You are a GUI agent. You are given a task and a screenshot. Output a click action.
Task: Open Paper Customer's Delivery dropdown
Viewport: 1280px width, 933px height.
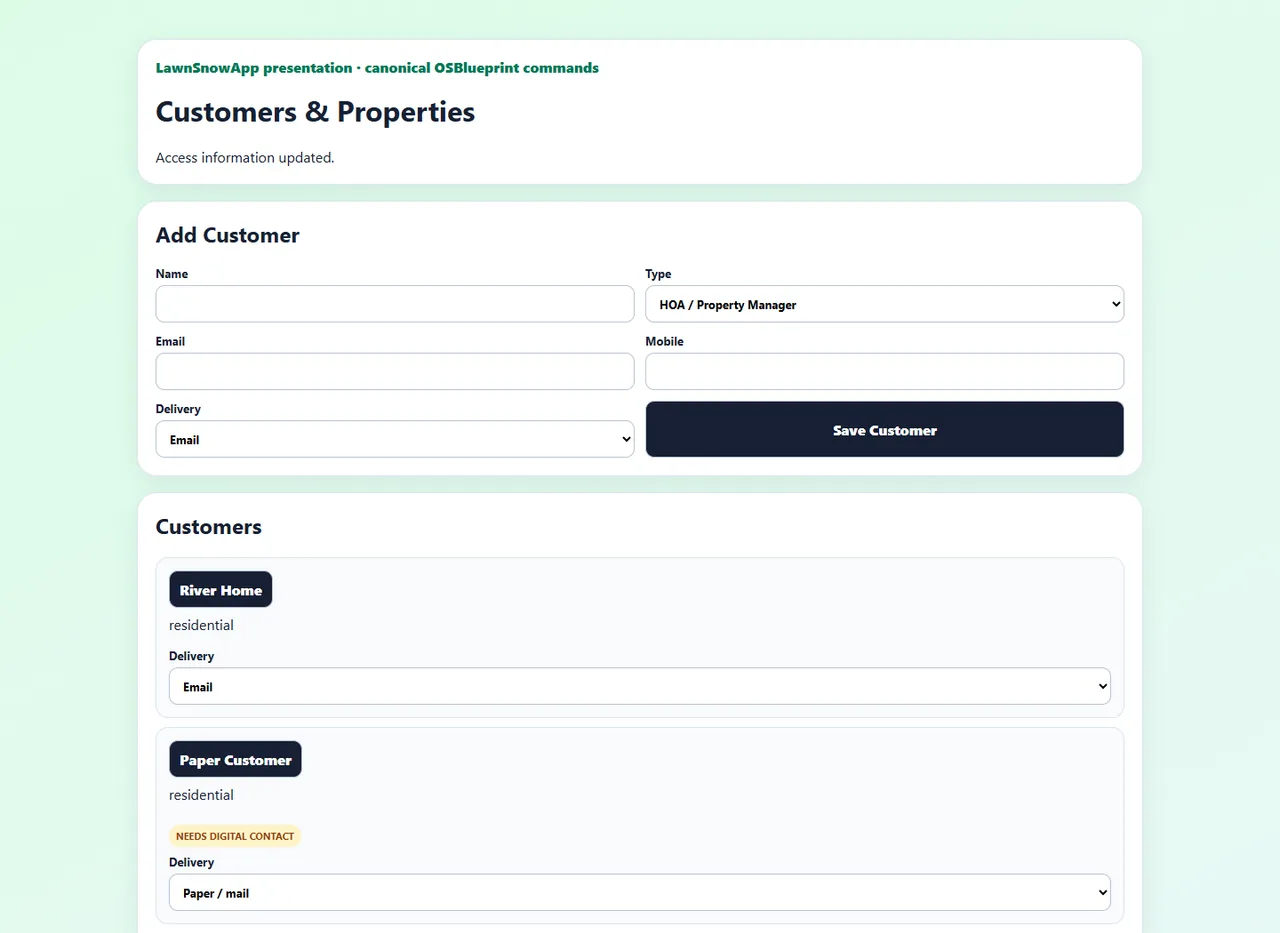(640, 892)
